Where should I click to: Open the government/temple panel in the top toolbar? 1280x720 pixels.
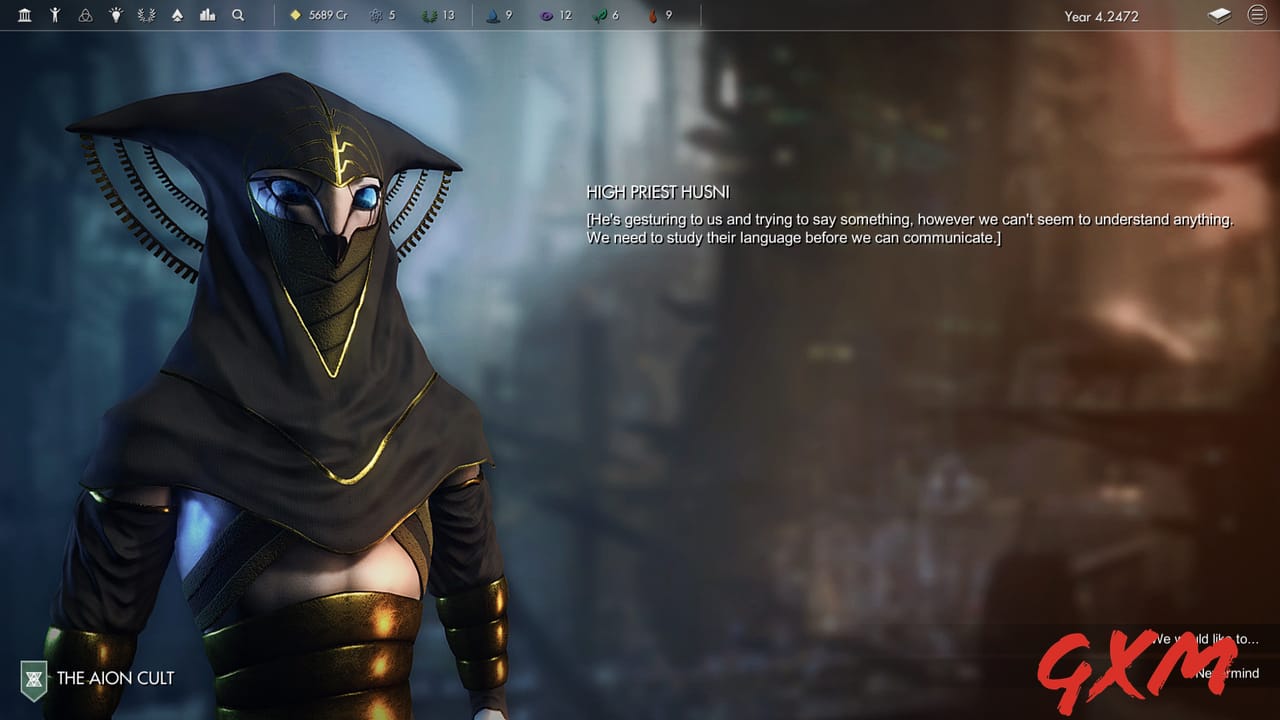click(24, 15)
